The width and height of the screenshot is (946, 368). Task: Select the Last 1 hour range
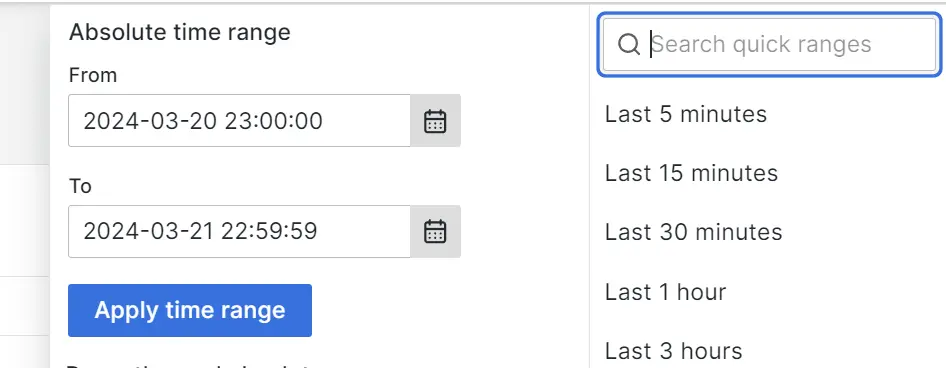(665, 292)
